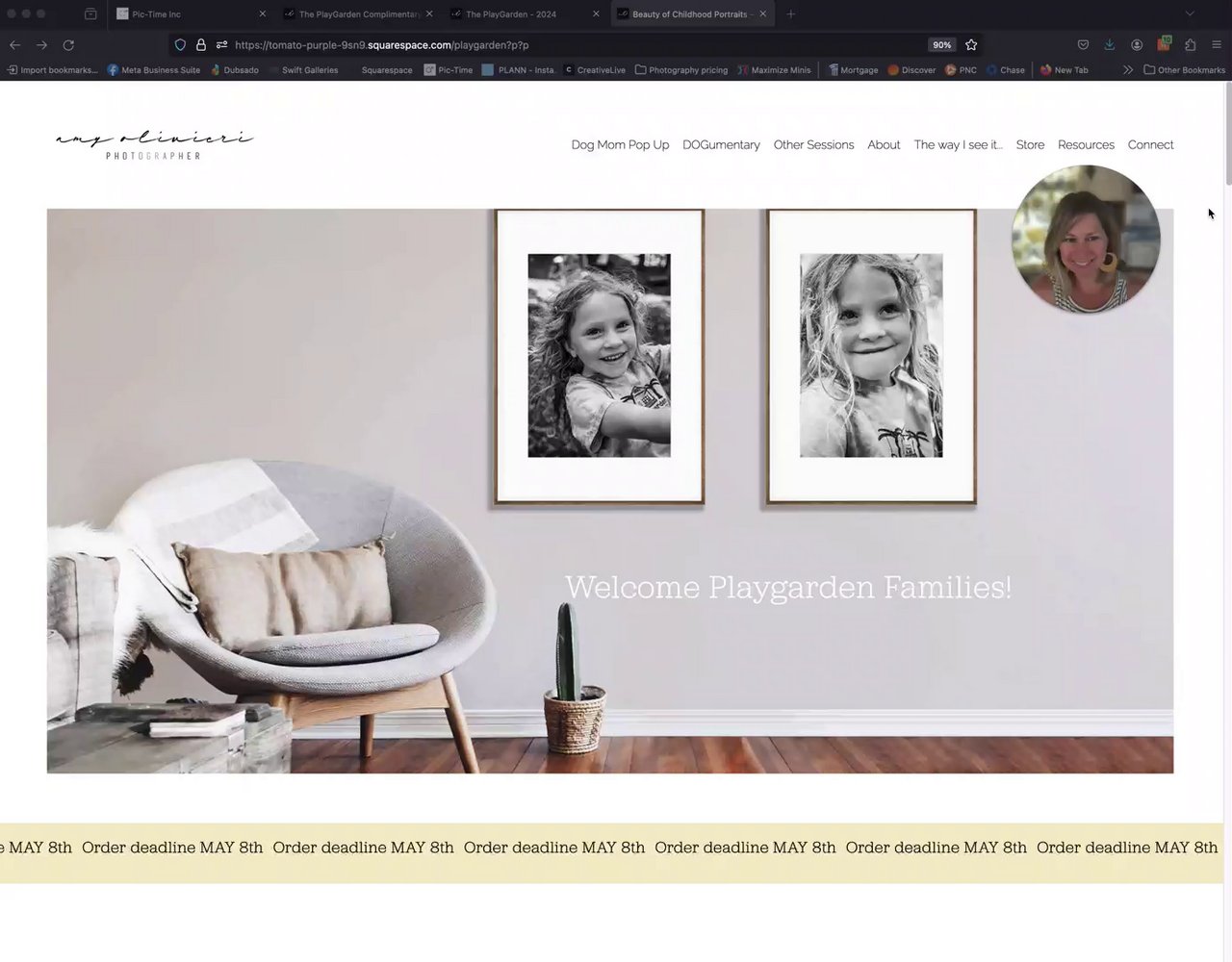Open the Meta Business Suite bookmark
The image size is (1232, 962).
point(154,70)
